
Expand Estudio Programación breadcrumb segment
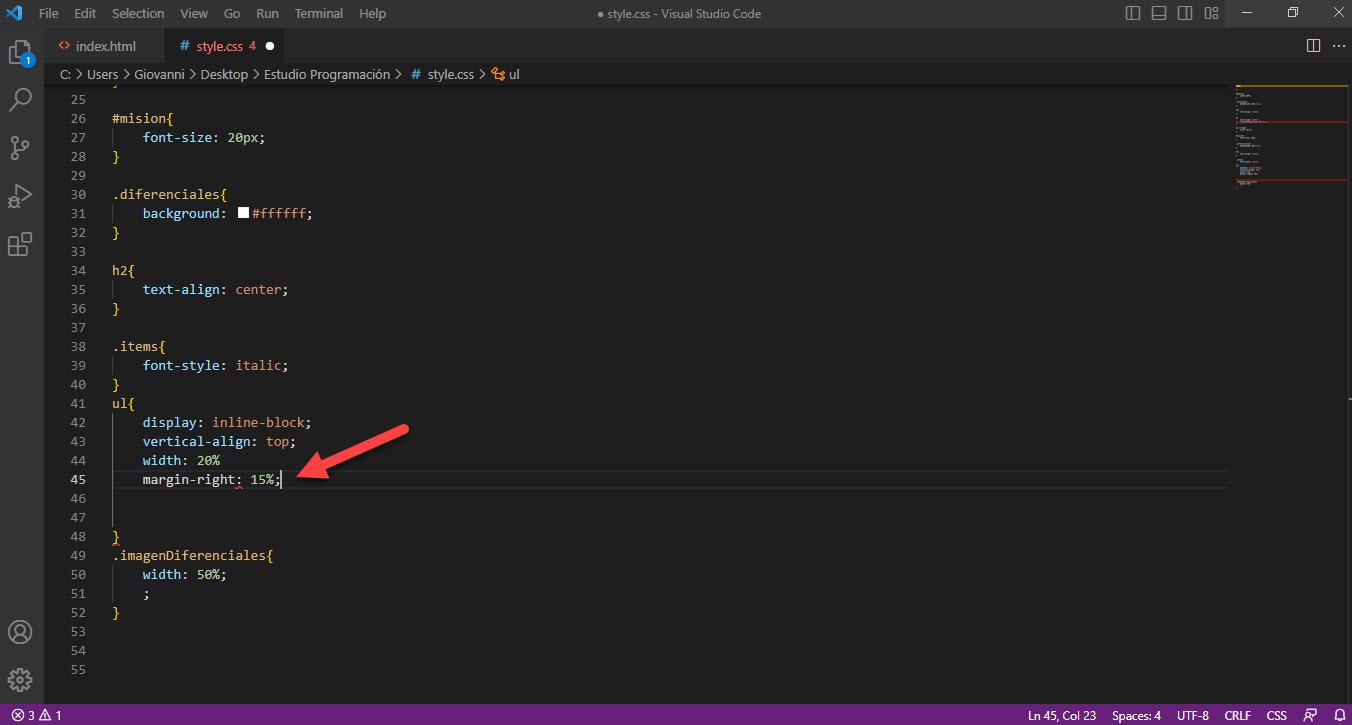pyautogui.click(x=327, y=74)
